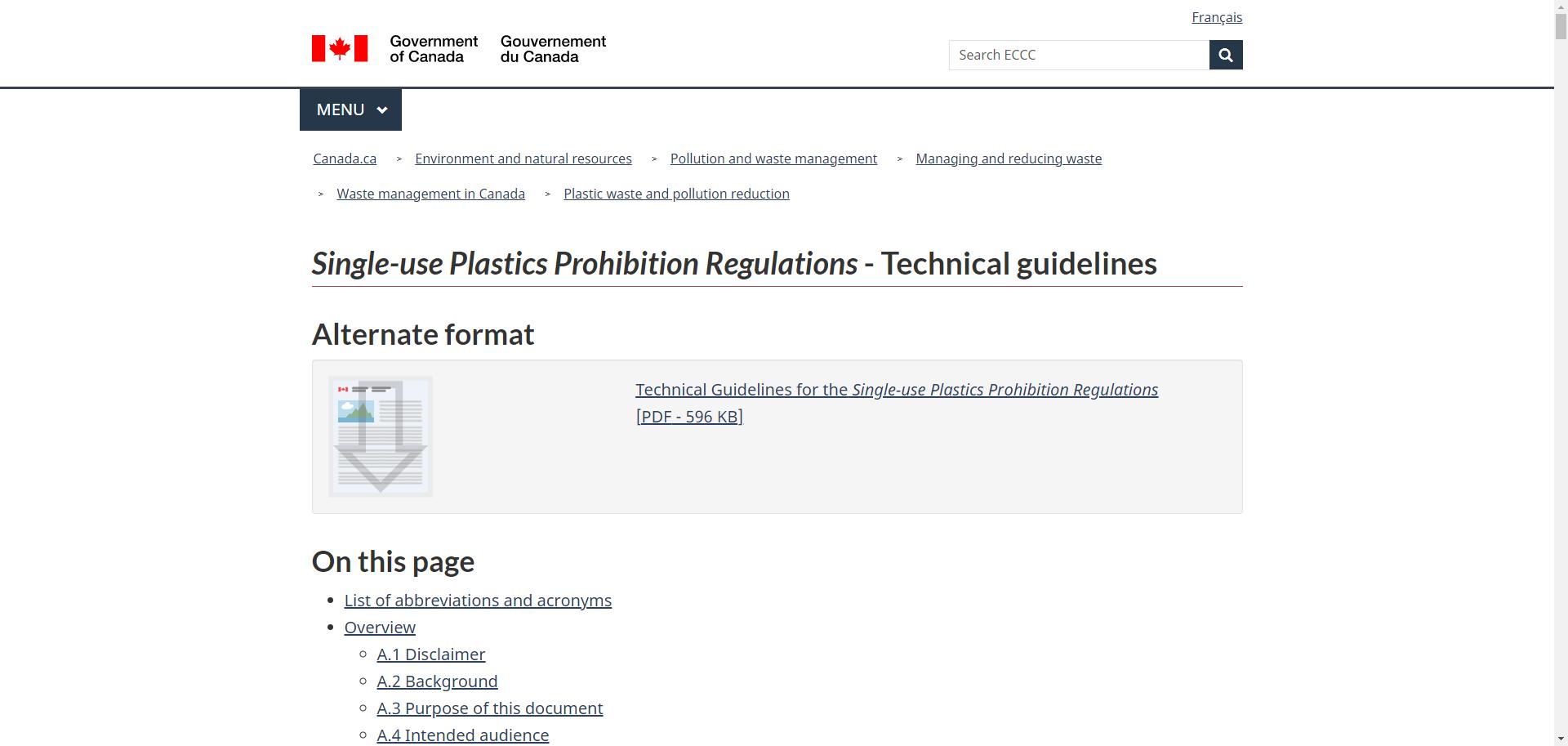Click the scrollbar down arrow
The width and height of the screenshot is (1568, 746).
click(1561, 739)
